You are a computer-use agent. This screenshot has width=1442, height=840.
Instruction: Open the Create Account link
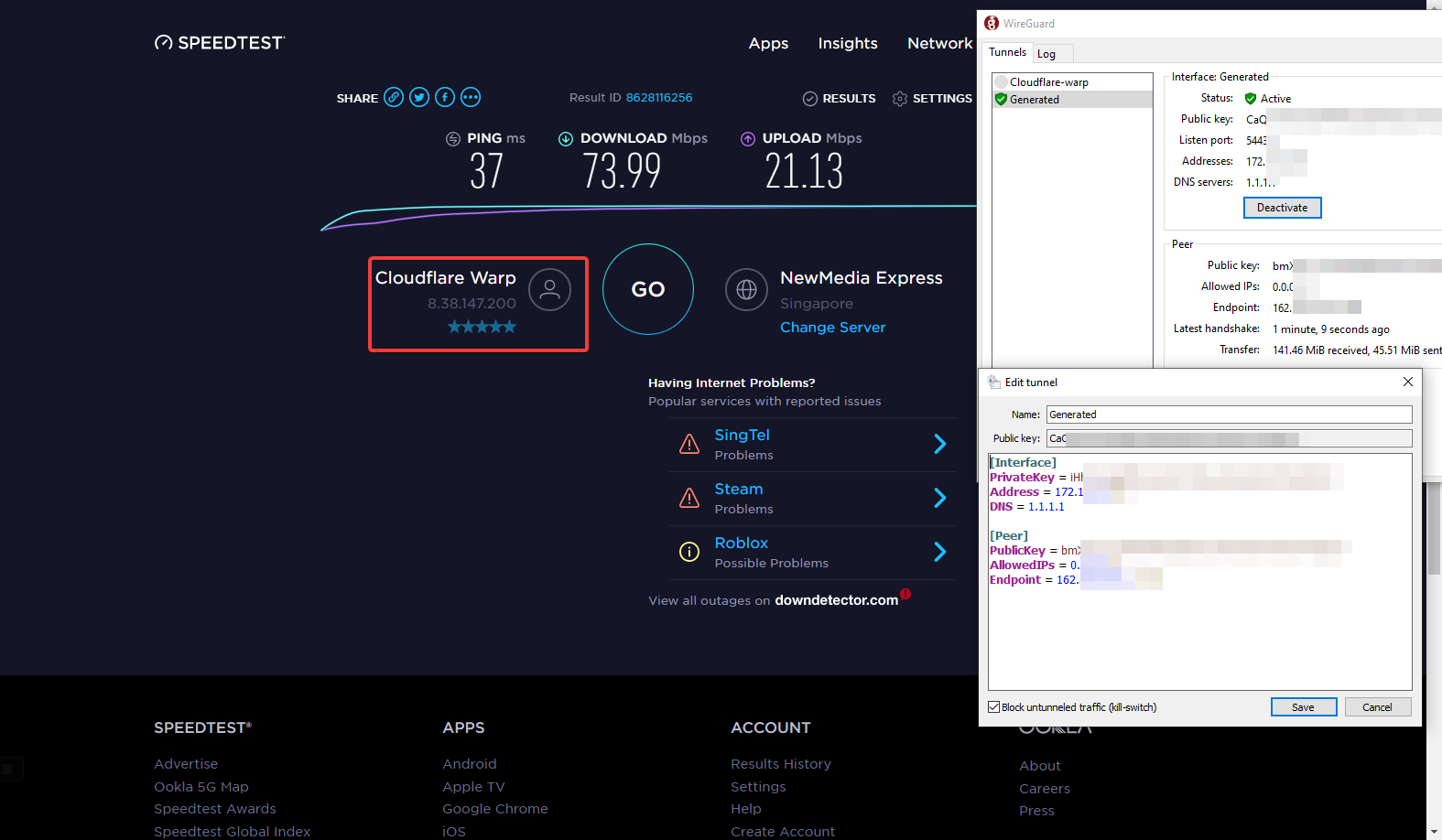pos(783,832)
